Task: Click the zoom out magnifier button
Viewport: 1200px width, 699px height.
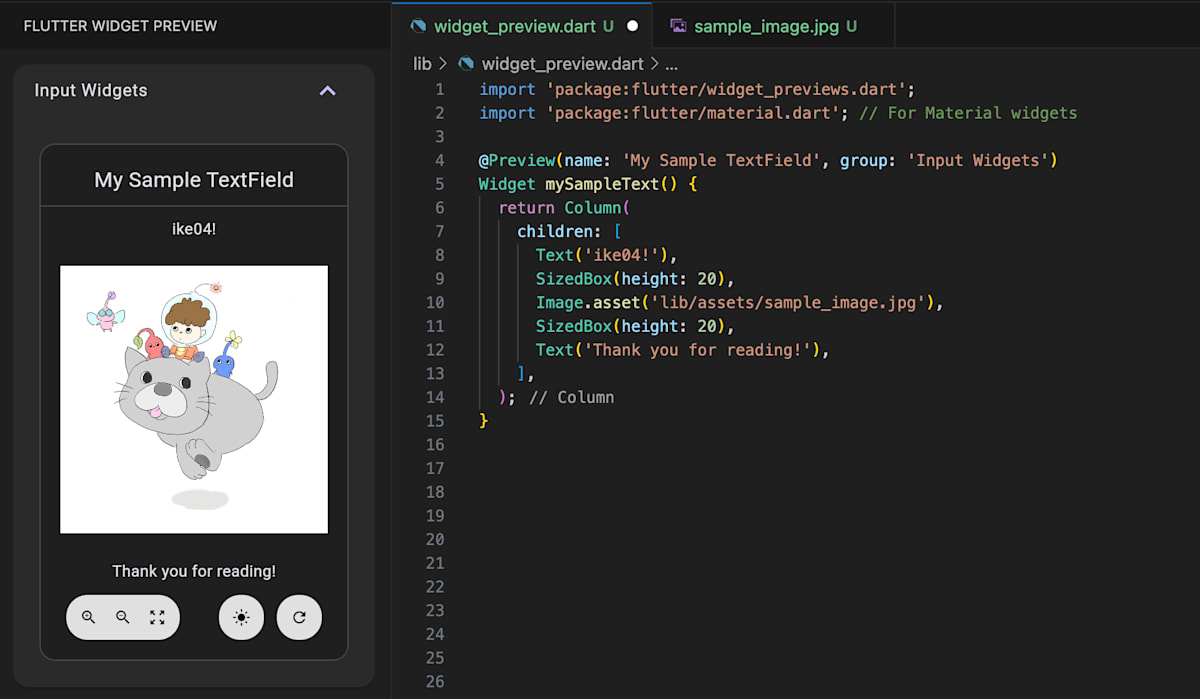Action: 123,617
